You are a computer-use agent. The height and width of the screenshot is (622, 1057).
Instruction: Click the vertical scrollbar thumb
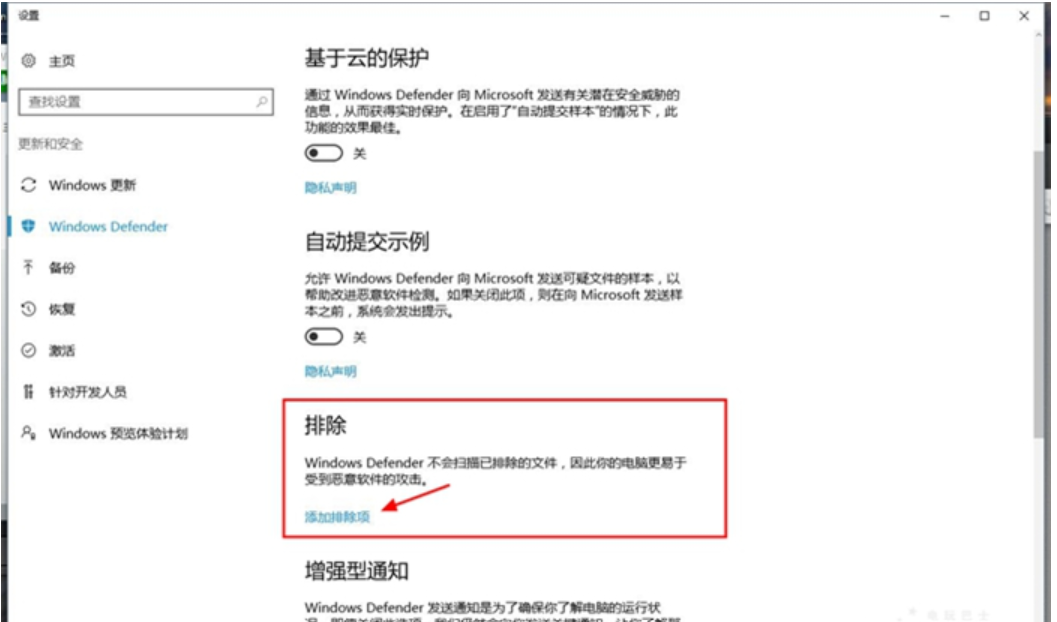[1039, 295]
